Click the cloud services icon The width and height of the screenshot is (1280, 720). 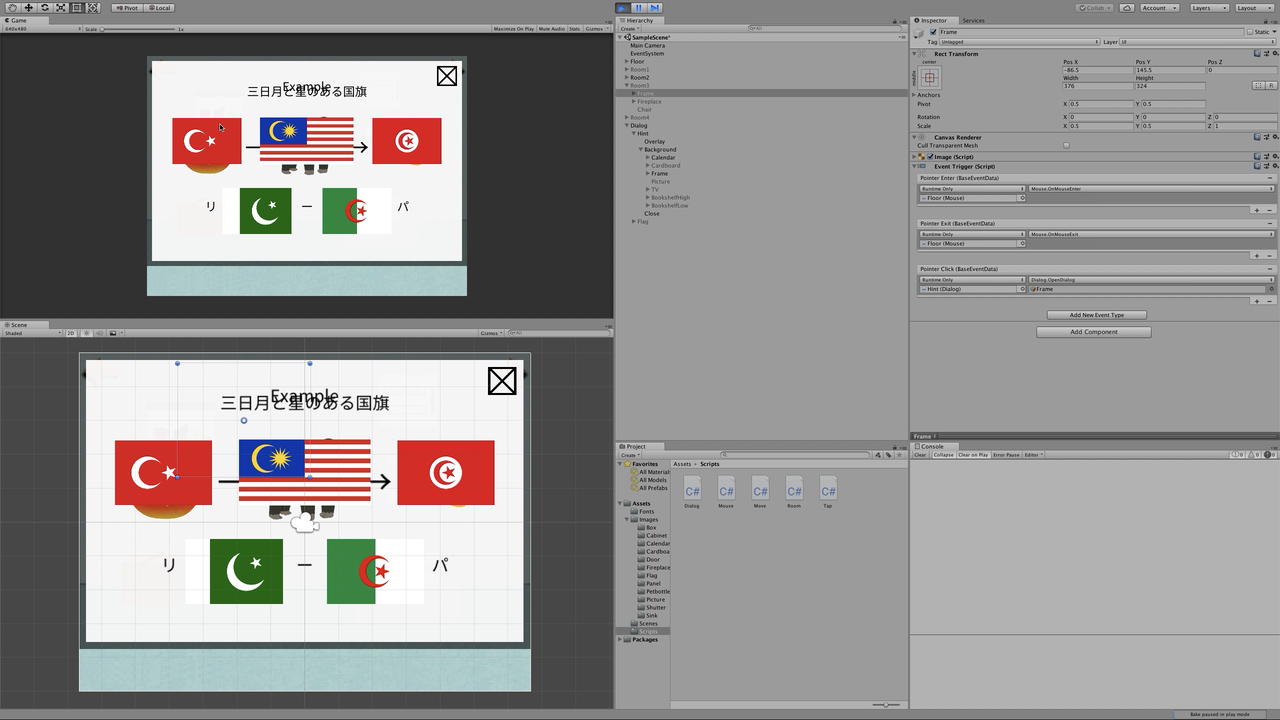pos(1127,7)
